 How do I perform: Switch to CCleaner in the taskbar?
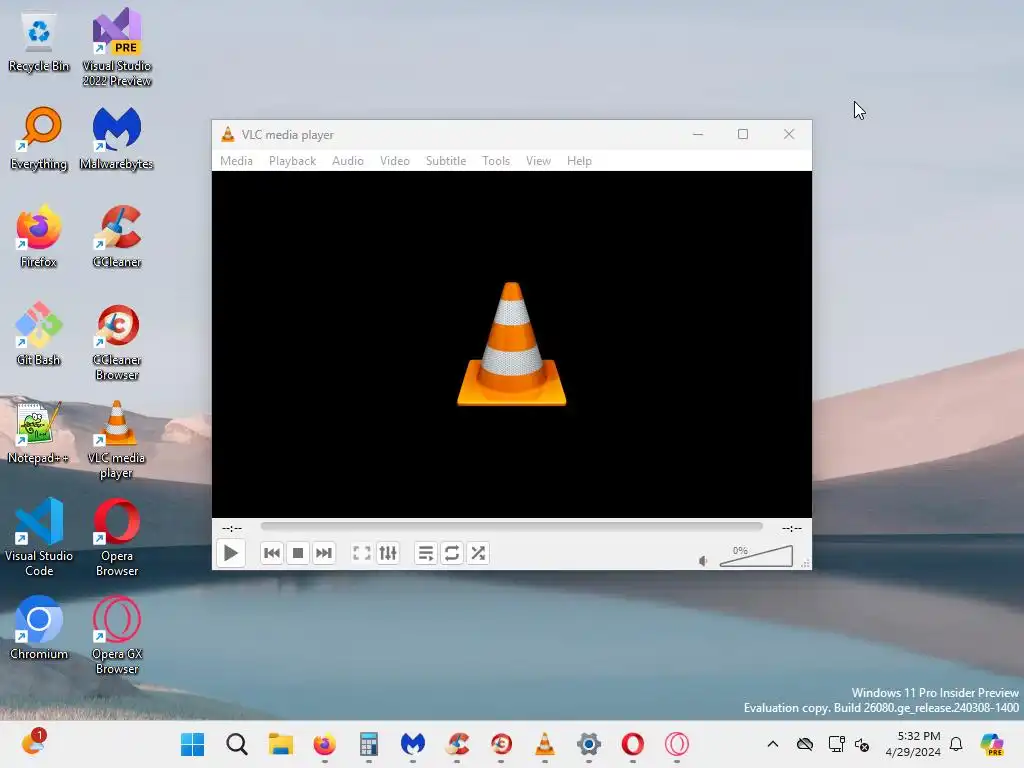pos(457,744)
